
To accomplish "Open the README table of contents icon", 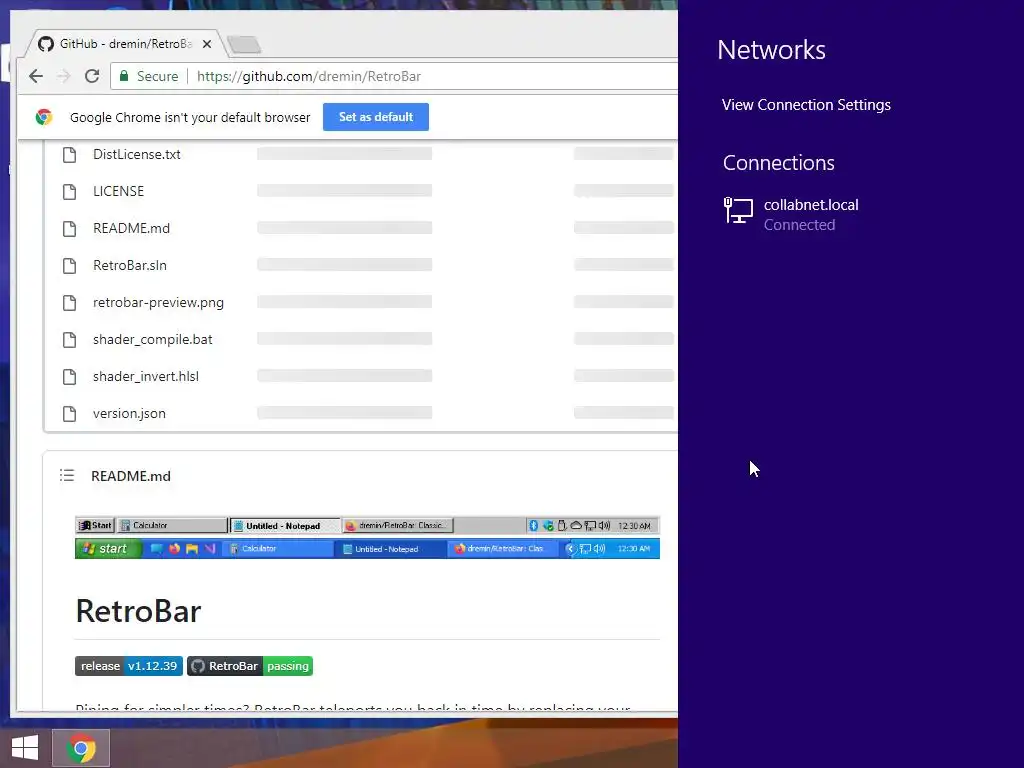I will pos(67,475).
